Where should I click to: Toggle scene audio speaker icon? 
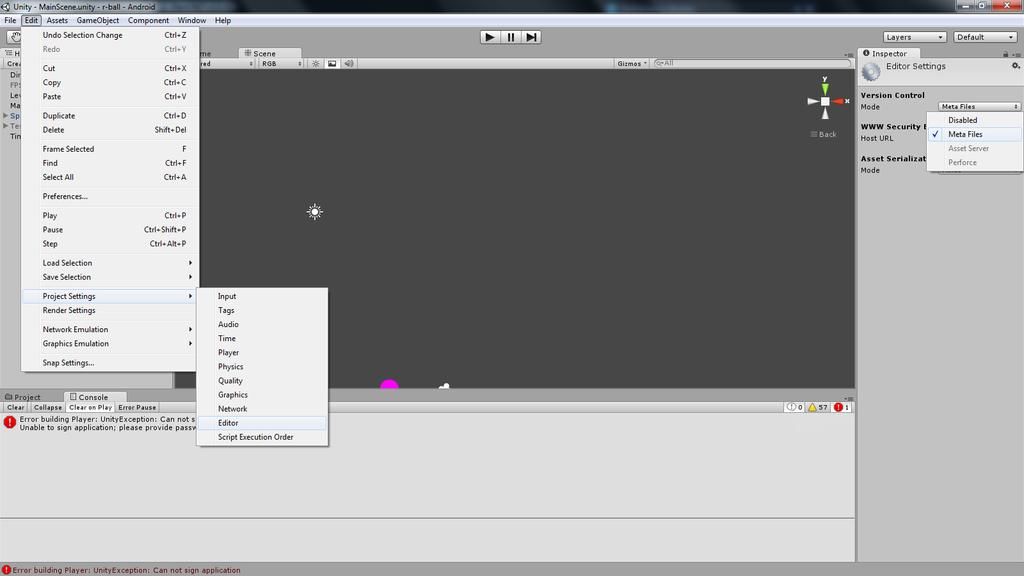[349, 63]
